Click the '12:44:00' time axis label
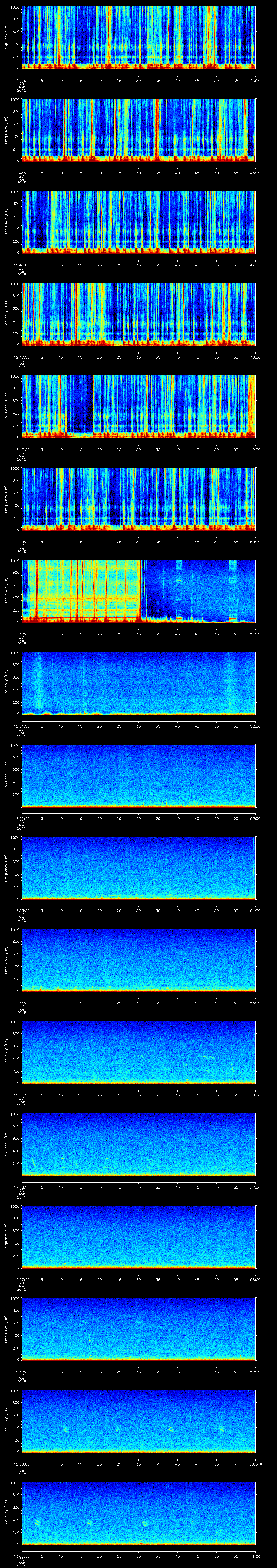This screenshot has width=277, height=1568. click(x=22, y=80)
